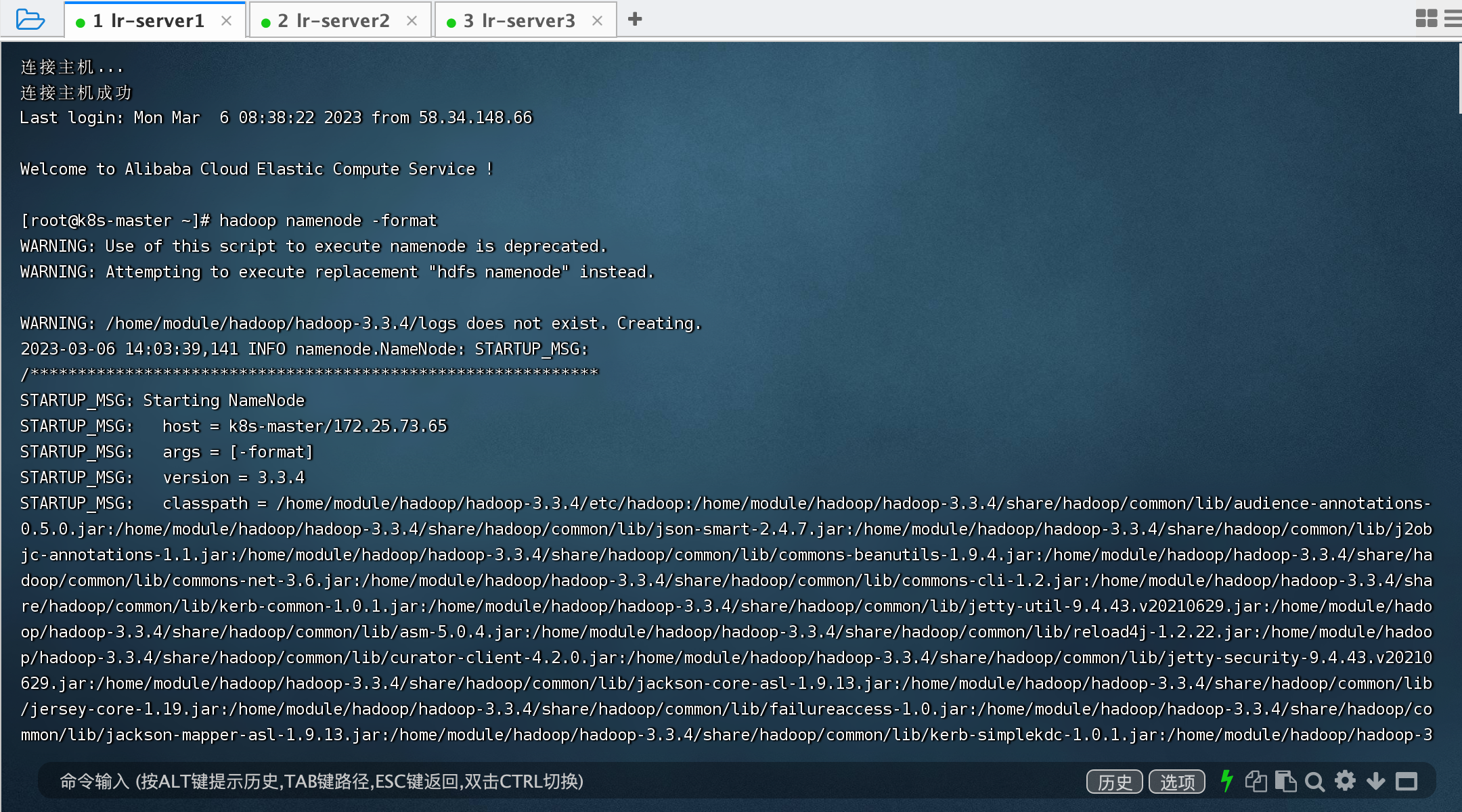Click the 'Welcome to Alibaba Cloud Elastic Compute Service' line
This screenshot has height=812, width=1462.
point(257,169)
